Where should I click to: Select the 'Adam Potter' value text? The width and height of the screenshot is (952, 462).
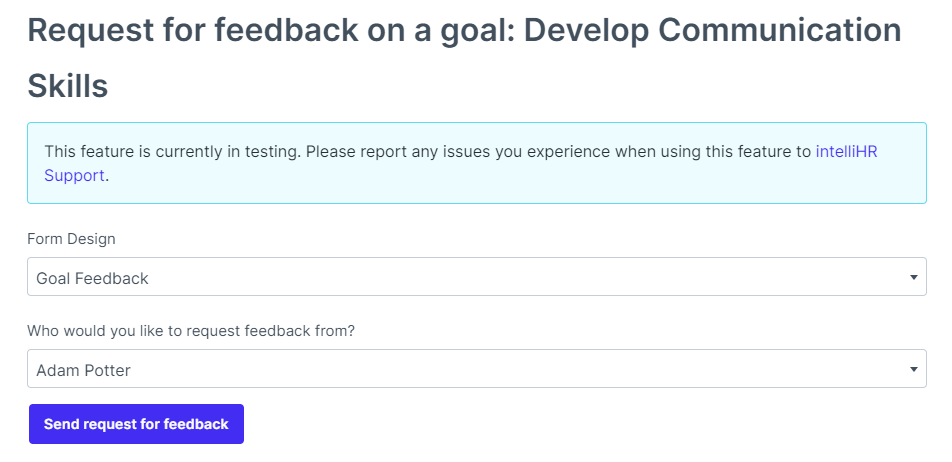click(83, 370)
